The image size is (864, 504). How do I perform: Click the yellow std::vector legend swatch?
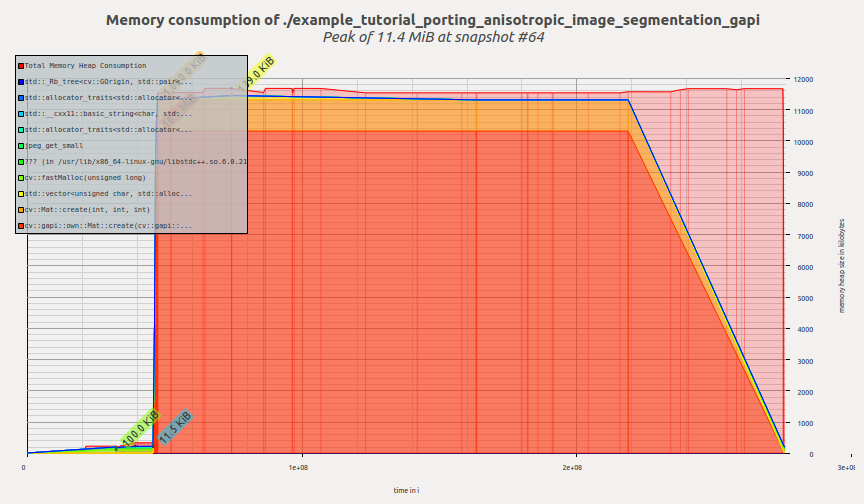[x=21, y=194]
